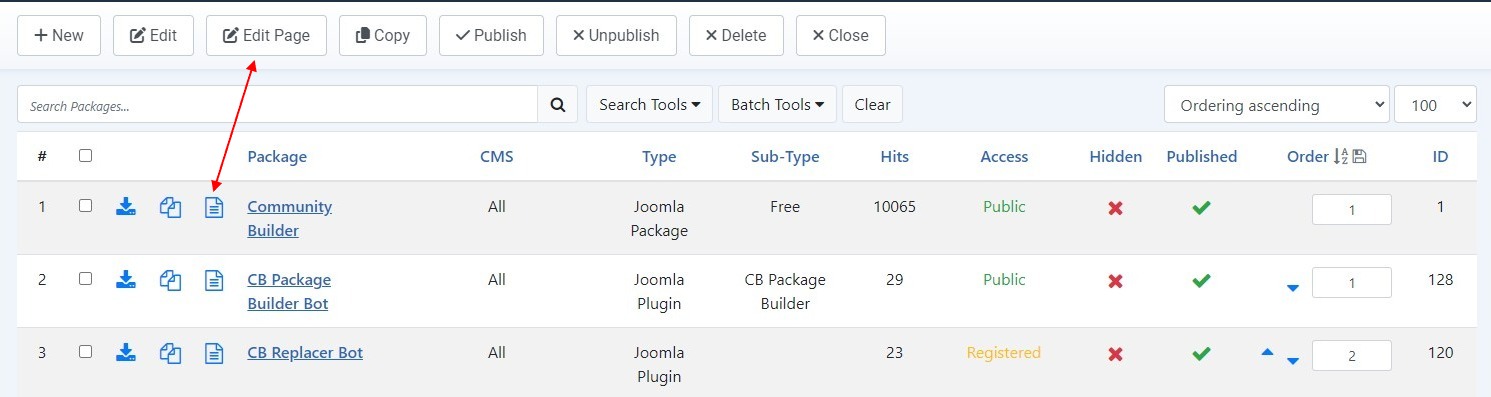Move CB Package Builder Bot down in order
Viewport: 1491px width, 397px height.
[x=1292, y=288]
